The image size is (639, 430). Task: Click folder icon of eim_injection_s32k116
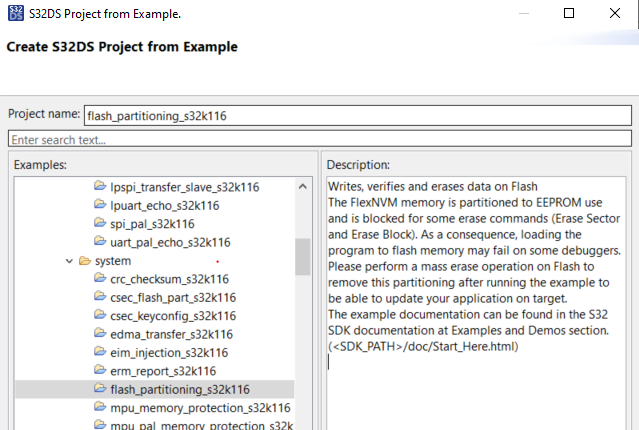(100, 351)
